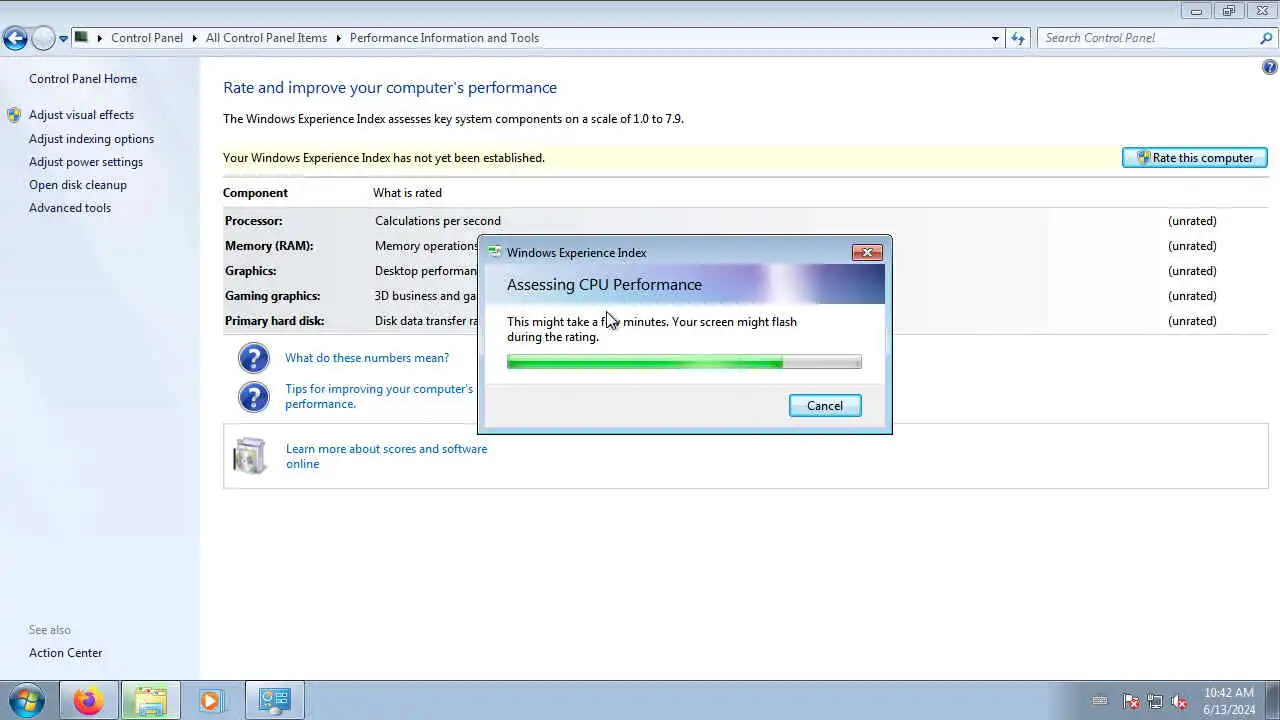Click Rate this computer button
1280x720 pixels.
1195,158
